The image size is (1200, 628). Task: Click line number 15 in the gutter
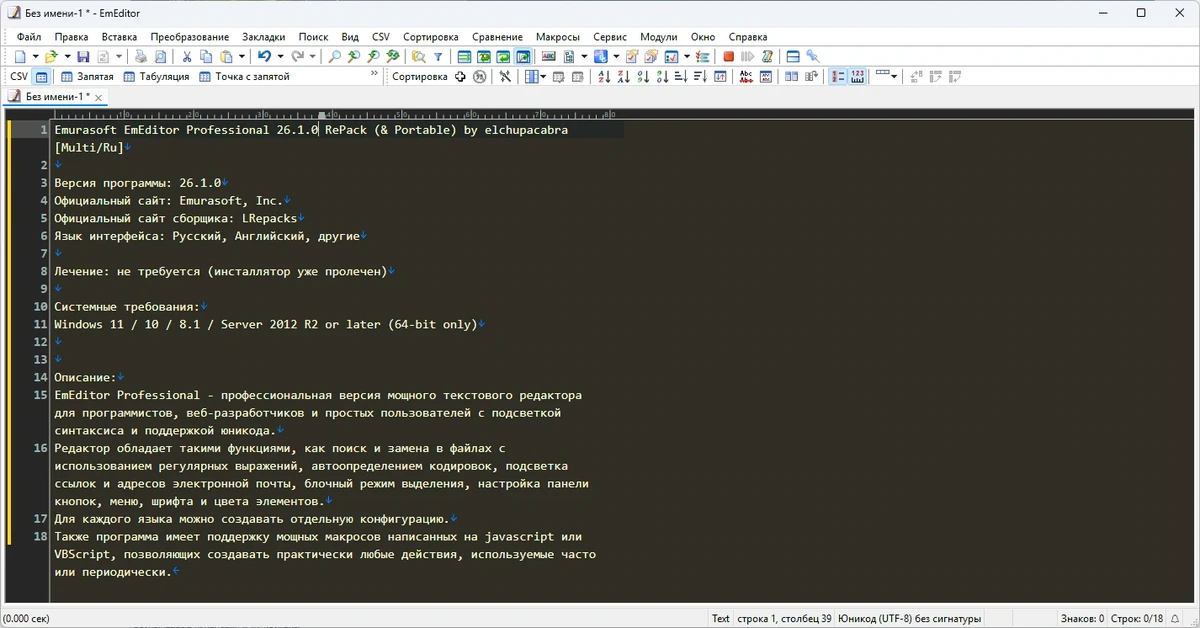(x=41, y=395)
